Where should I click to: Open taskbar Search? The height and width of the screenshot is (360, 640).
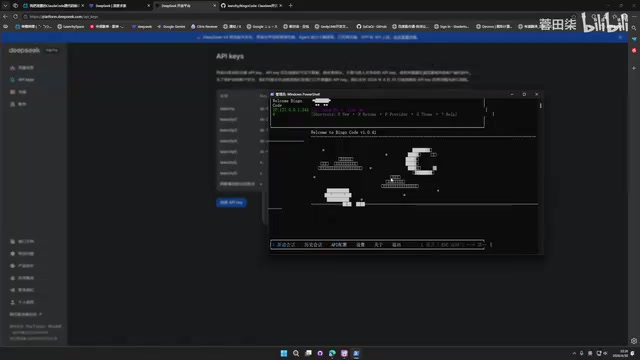pyautogui.click(x=296, y=353)
